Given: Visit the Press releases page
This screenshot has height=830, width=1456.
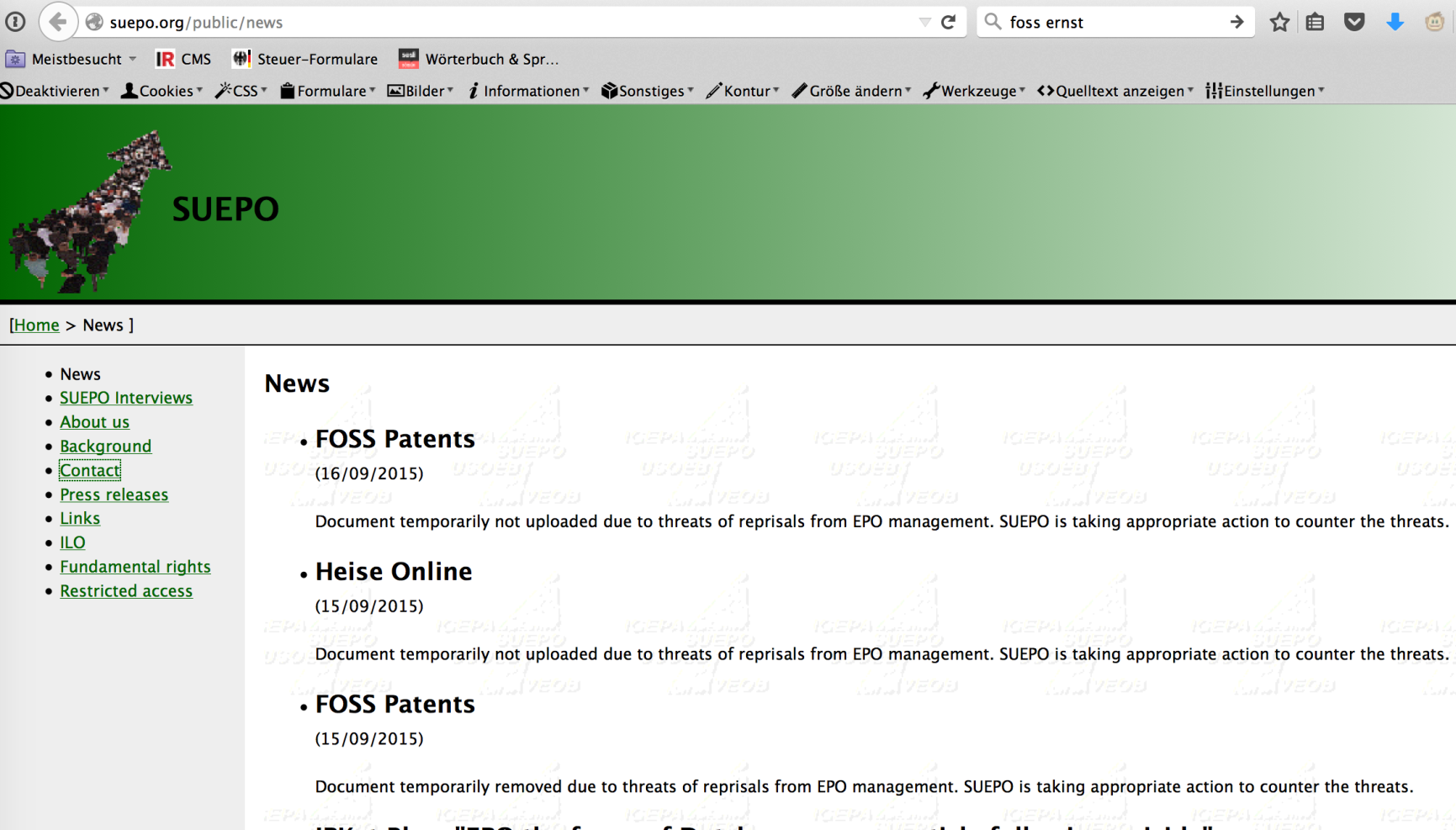Looking at the screenshot, I should click(x=114, y=494).
